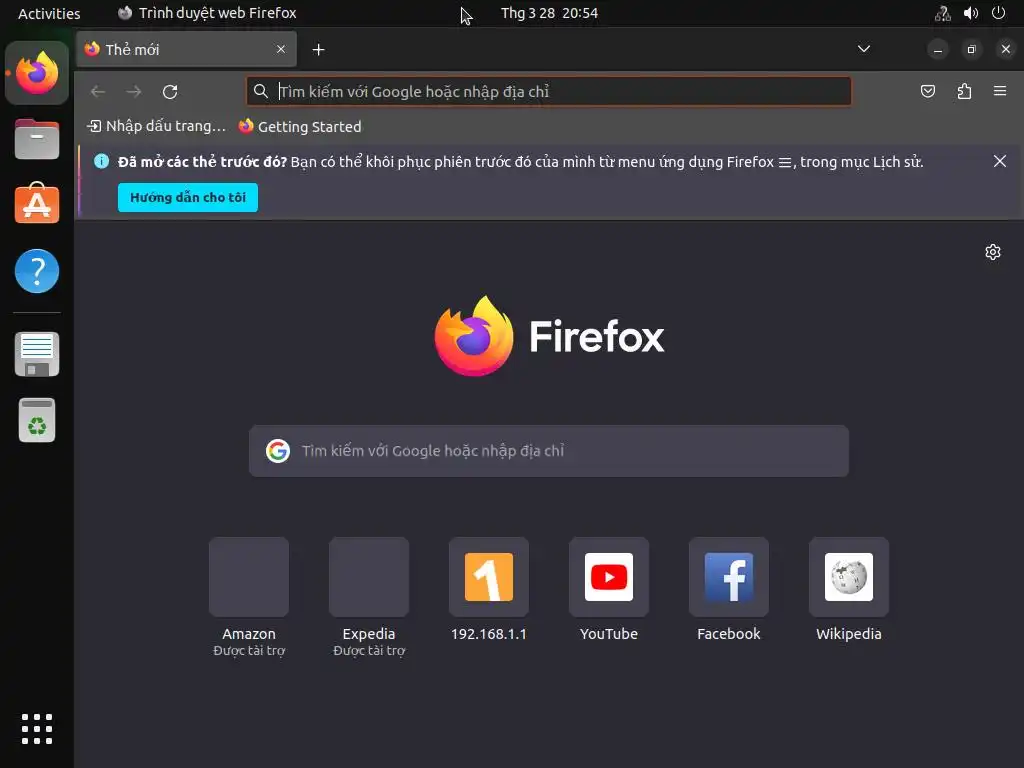Focus the center Google search box
1024x768 pixels.
tap(549, 451)
